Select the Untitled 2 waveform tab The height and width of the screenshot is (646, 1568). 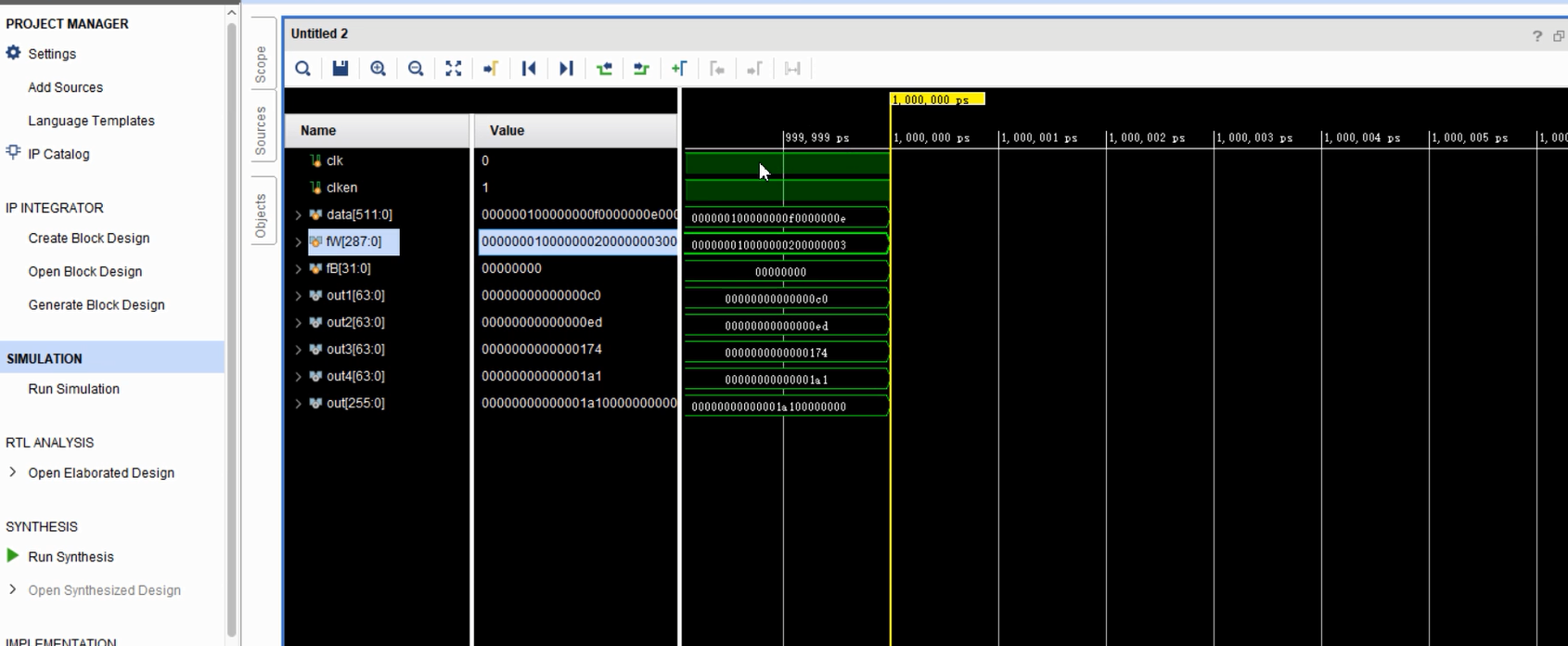click(x=319, y=33)
